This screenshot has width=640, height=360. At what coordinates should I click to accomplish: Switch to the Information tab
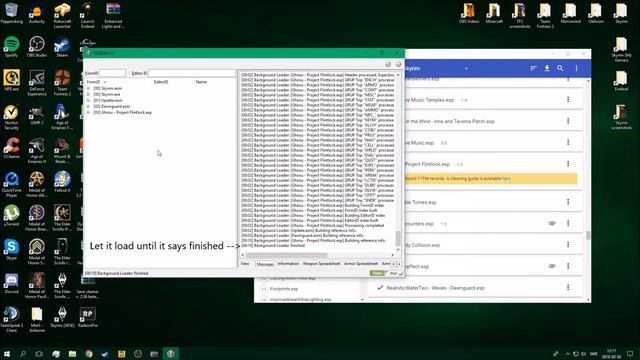(x=288, y=264)
